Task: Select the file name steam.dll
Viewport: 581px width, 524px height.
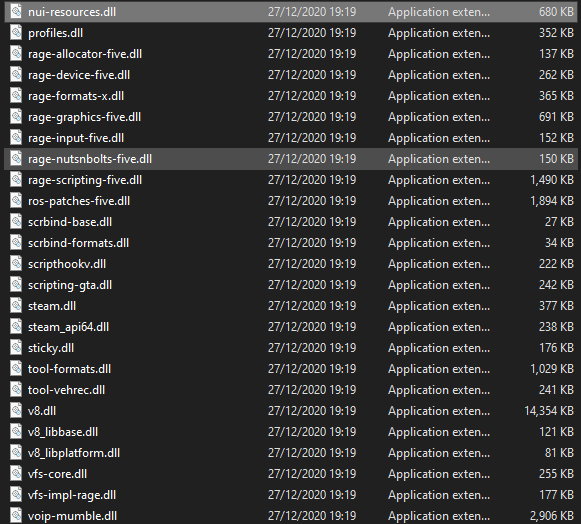Action: 52,306
